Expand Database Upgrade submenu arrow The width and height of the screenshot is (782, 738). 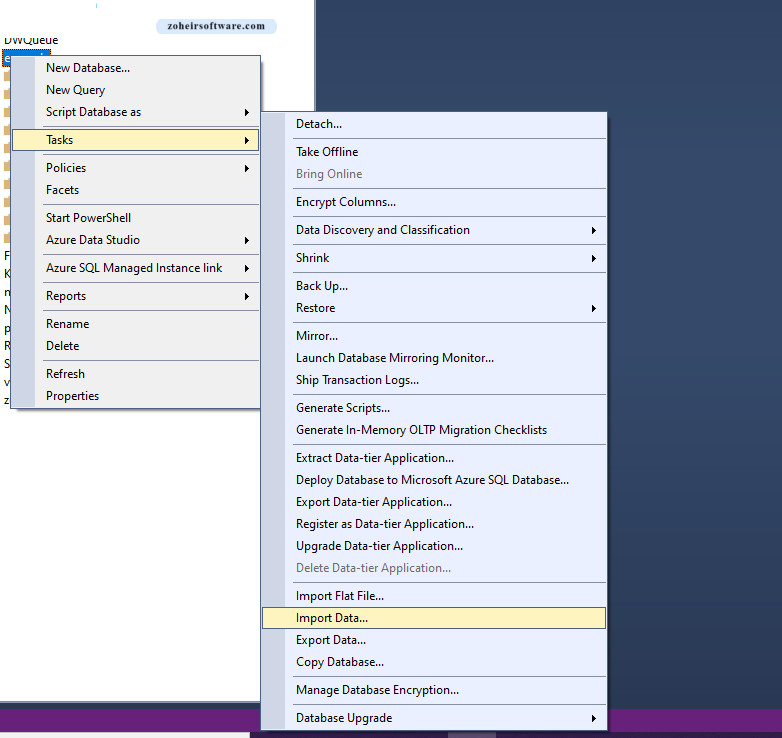click(x=593, y=718)
